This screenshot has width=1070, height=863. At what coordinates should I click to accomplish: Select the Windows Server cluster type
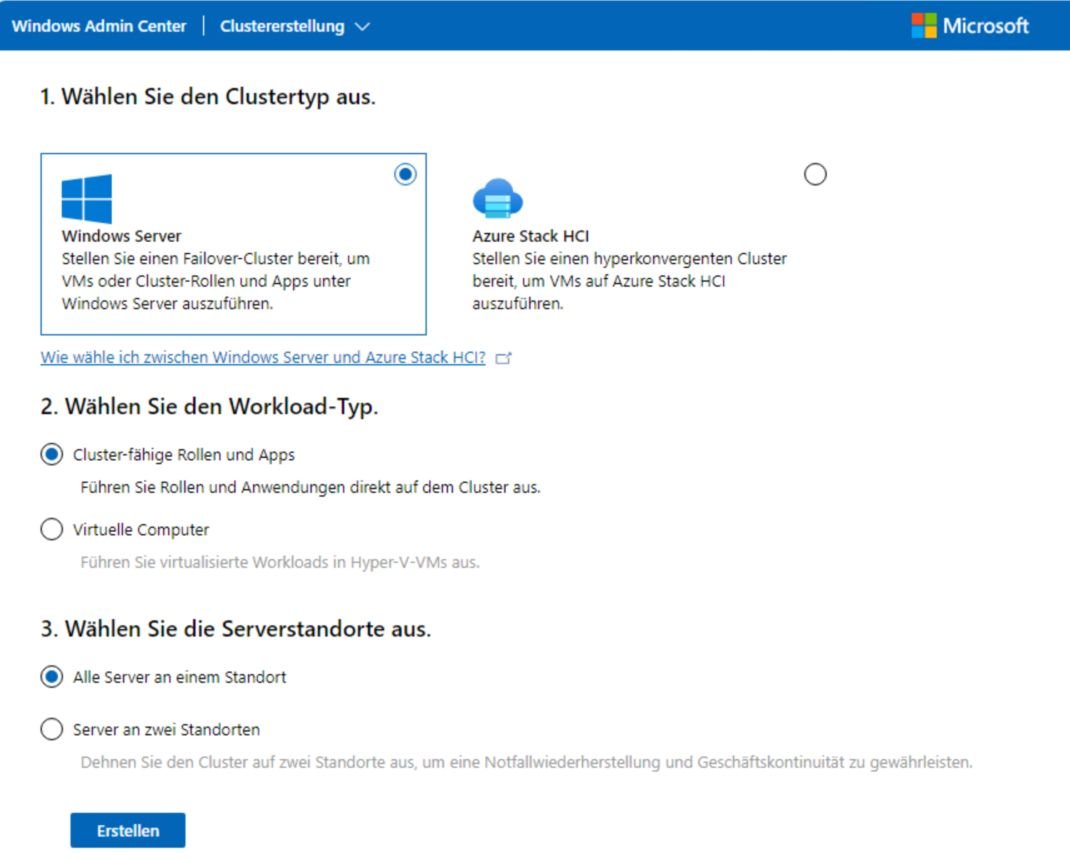404,174
